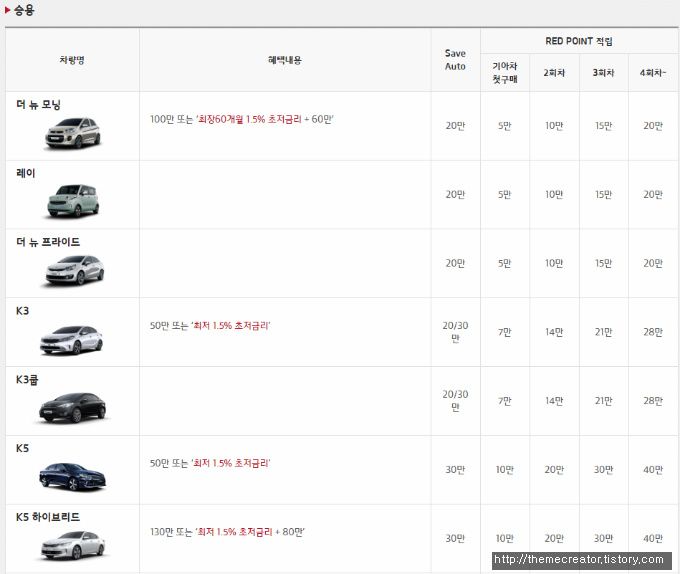Click the K3쿱 4회차 28만 cell
The image size is (680, 574).
[653, 401]
